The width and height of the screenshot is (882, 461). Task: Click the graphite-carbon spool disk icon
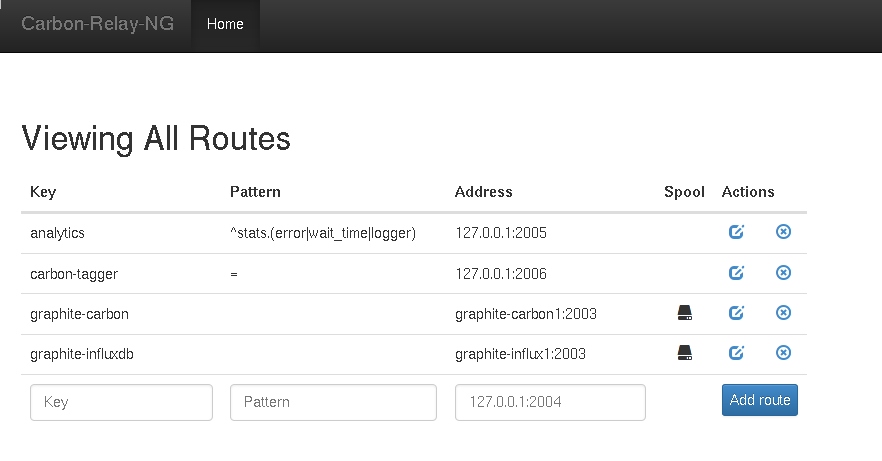[684, 313]
